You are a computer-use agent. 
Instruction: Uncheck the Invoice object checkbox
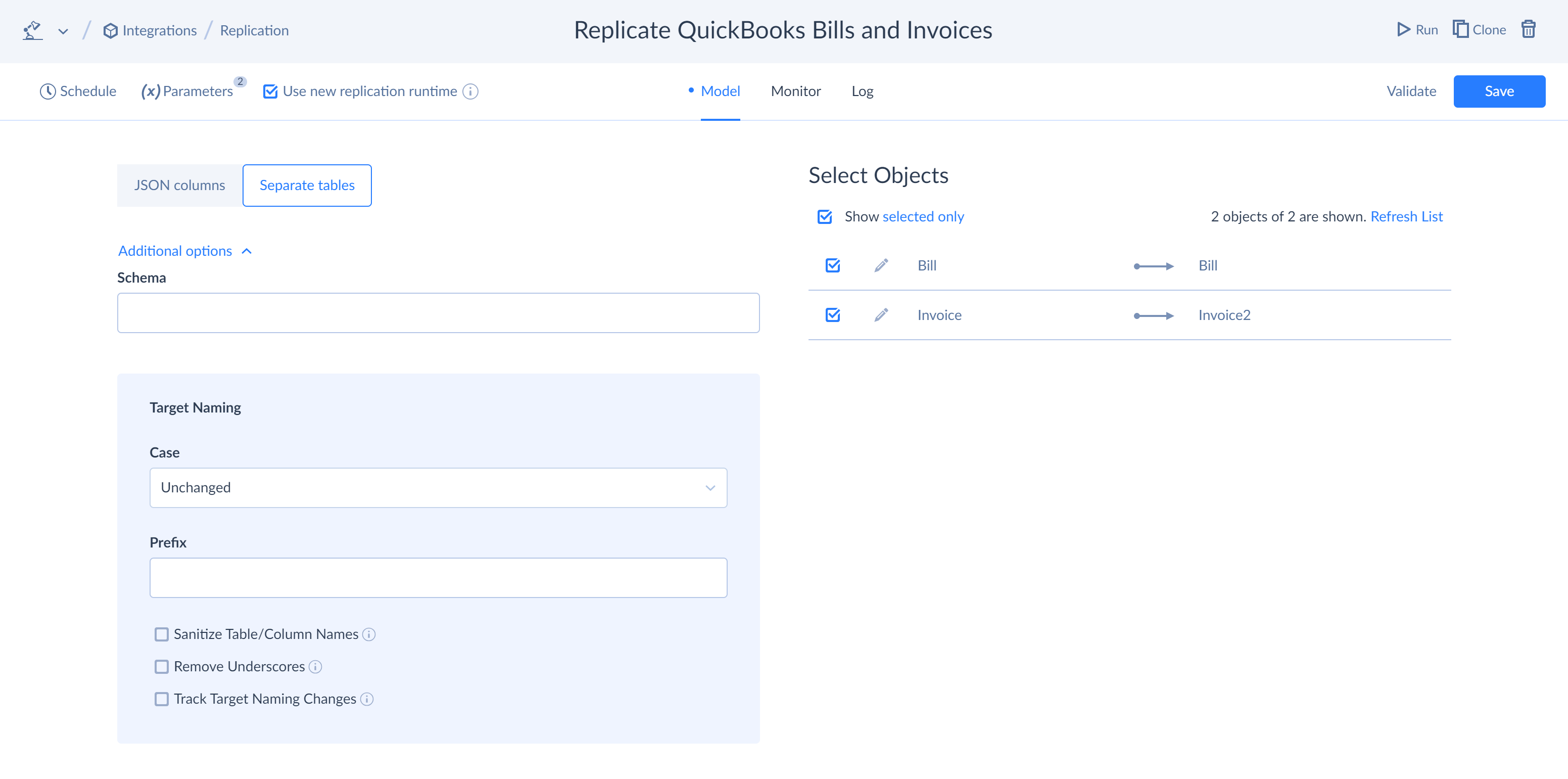click(x=833, y=315)
